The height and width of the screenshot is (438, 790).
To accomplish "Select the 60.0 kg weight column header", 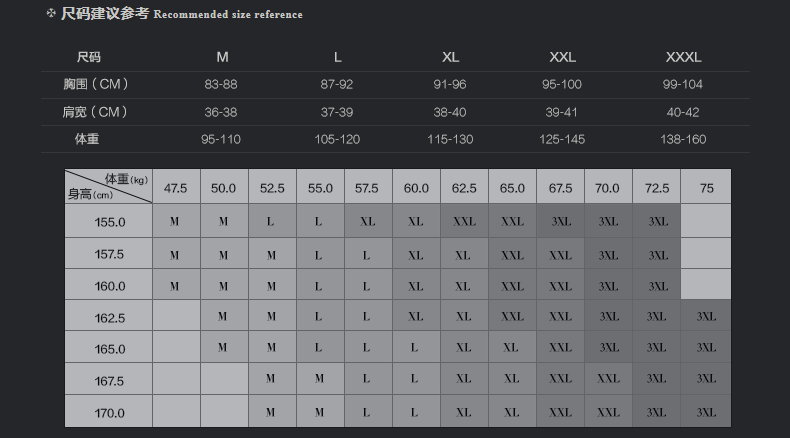I will tap(416, 187).
